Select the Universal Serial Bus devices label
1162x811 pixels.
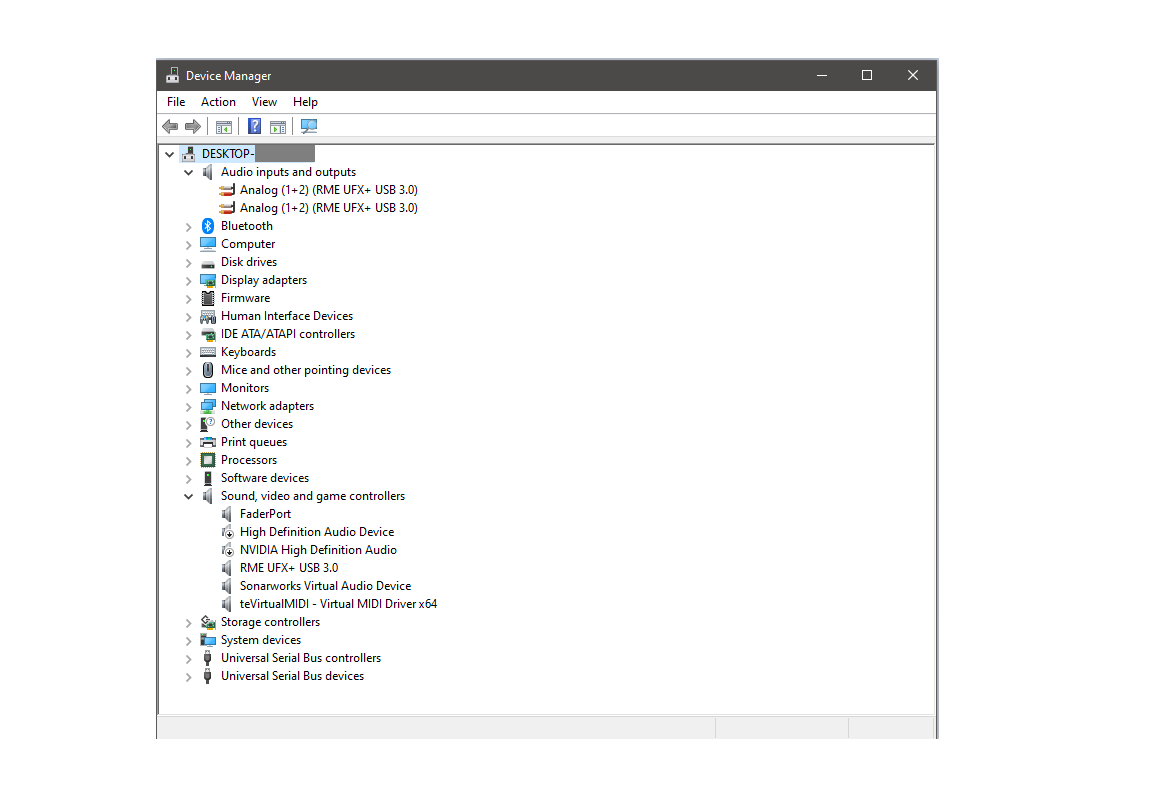(293, 676)
